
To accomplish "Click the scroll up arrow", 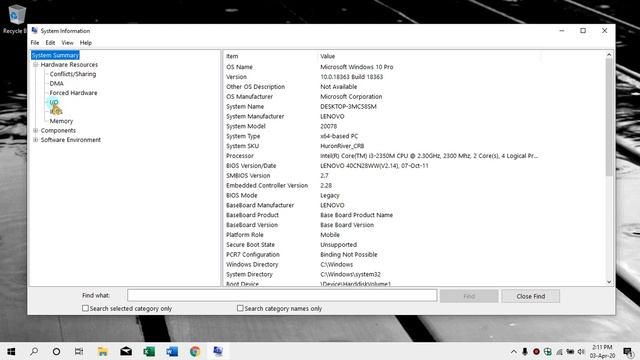I will [x=609, y=54].
